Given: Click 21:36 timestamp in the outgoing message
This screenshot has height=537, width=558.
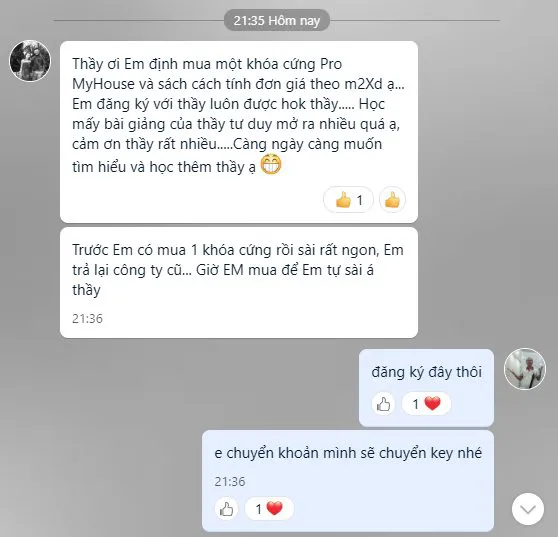Looking at the screenshot, I should (230, 481).
